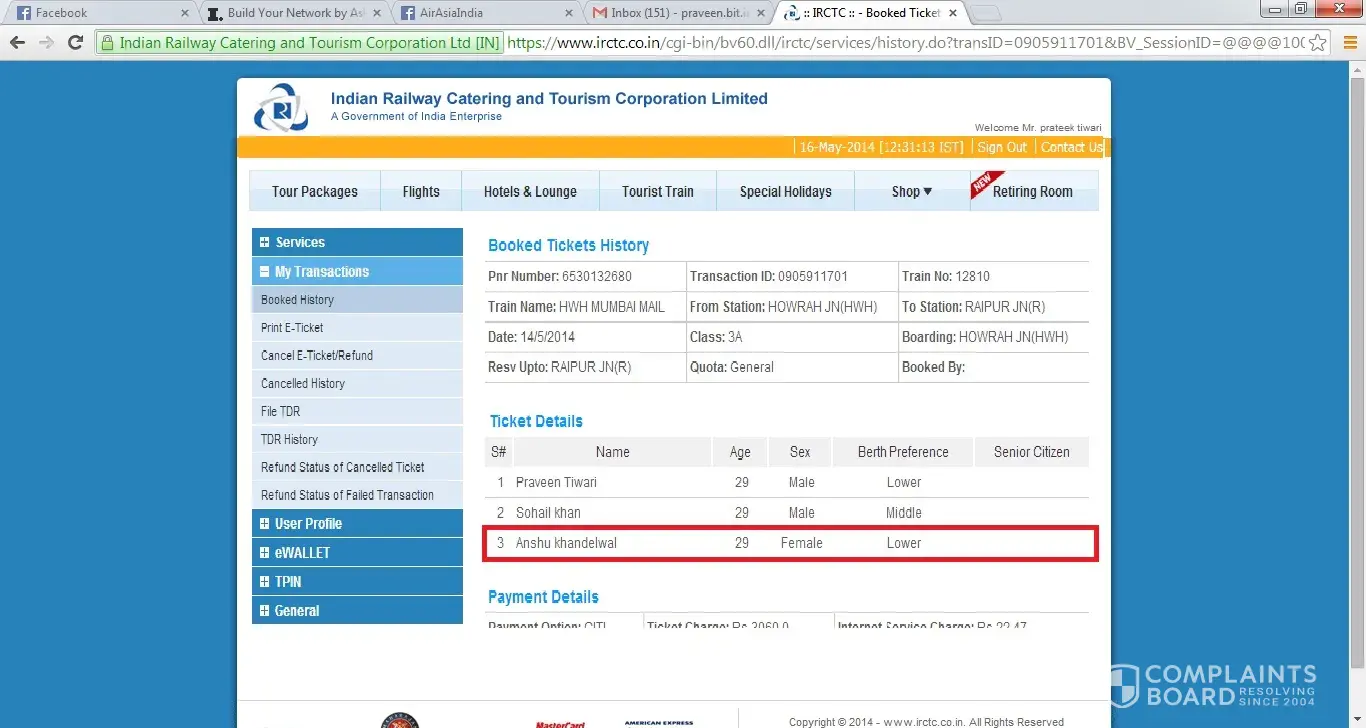The width and height of the screenshot is (1366, 728).
Task: Open a new browser tab
Action: click(x=986, y=13)
